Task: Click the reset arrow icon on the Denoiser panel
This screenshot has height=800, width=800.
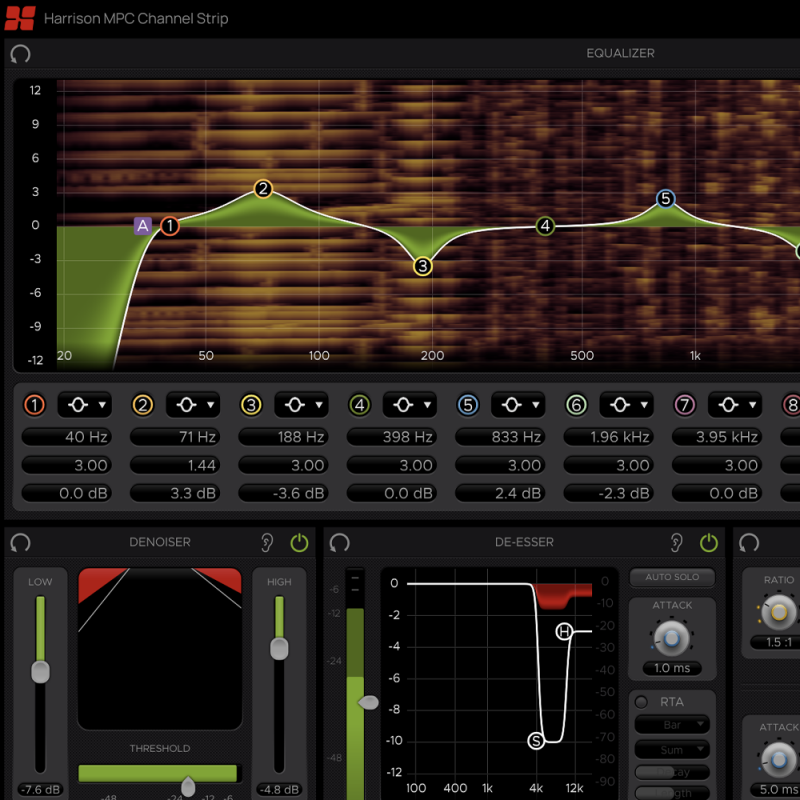Action: pyautogui.click(x=20, y=542)
